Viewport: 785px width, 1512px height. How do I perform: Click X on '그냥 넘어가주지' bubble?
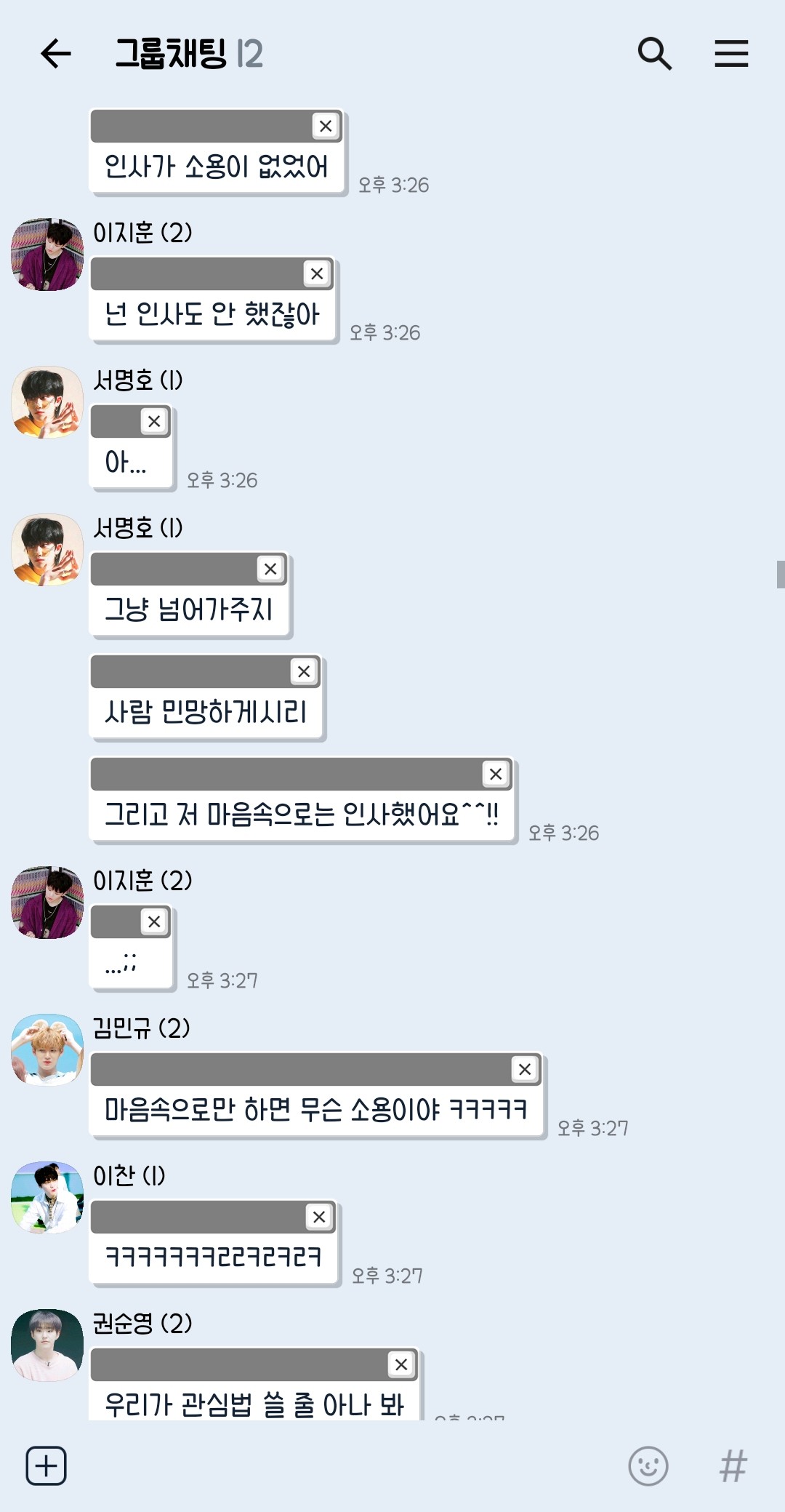270,569
